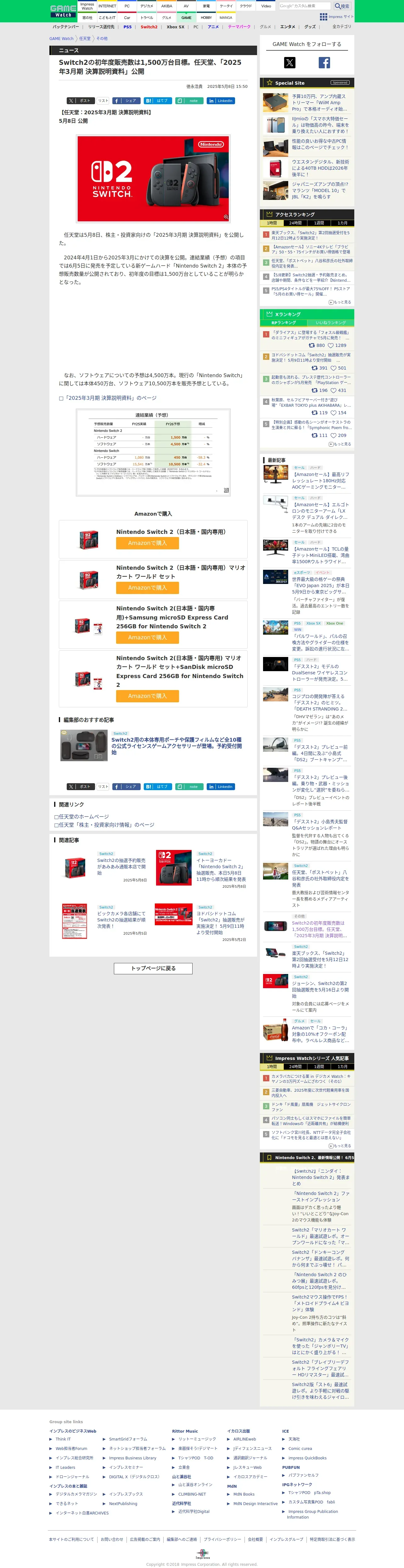Enlarge the 連結業績 forecast table via magnifier
Viewport: 404px width, 1568px height.
(x=226, y=490)
